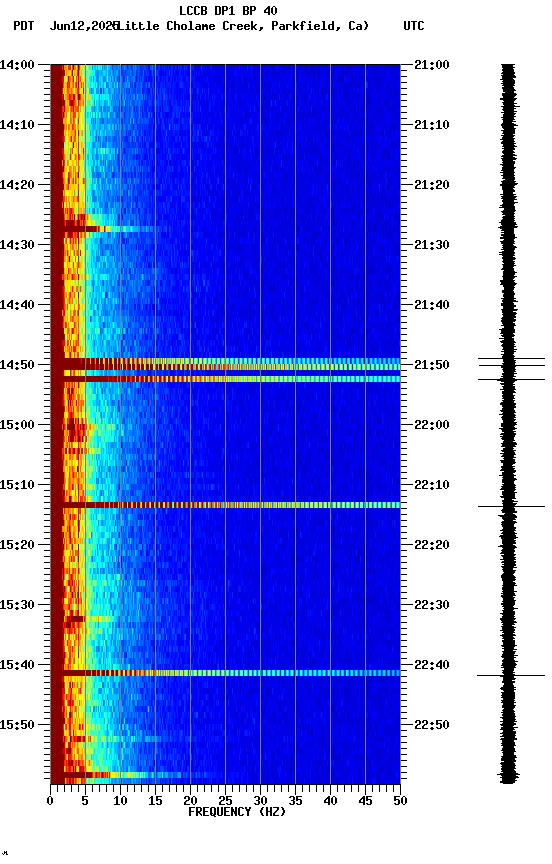
Task: Click the 22:40 UTC time label
Action: tap(432, 665)
